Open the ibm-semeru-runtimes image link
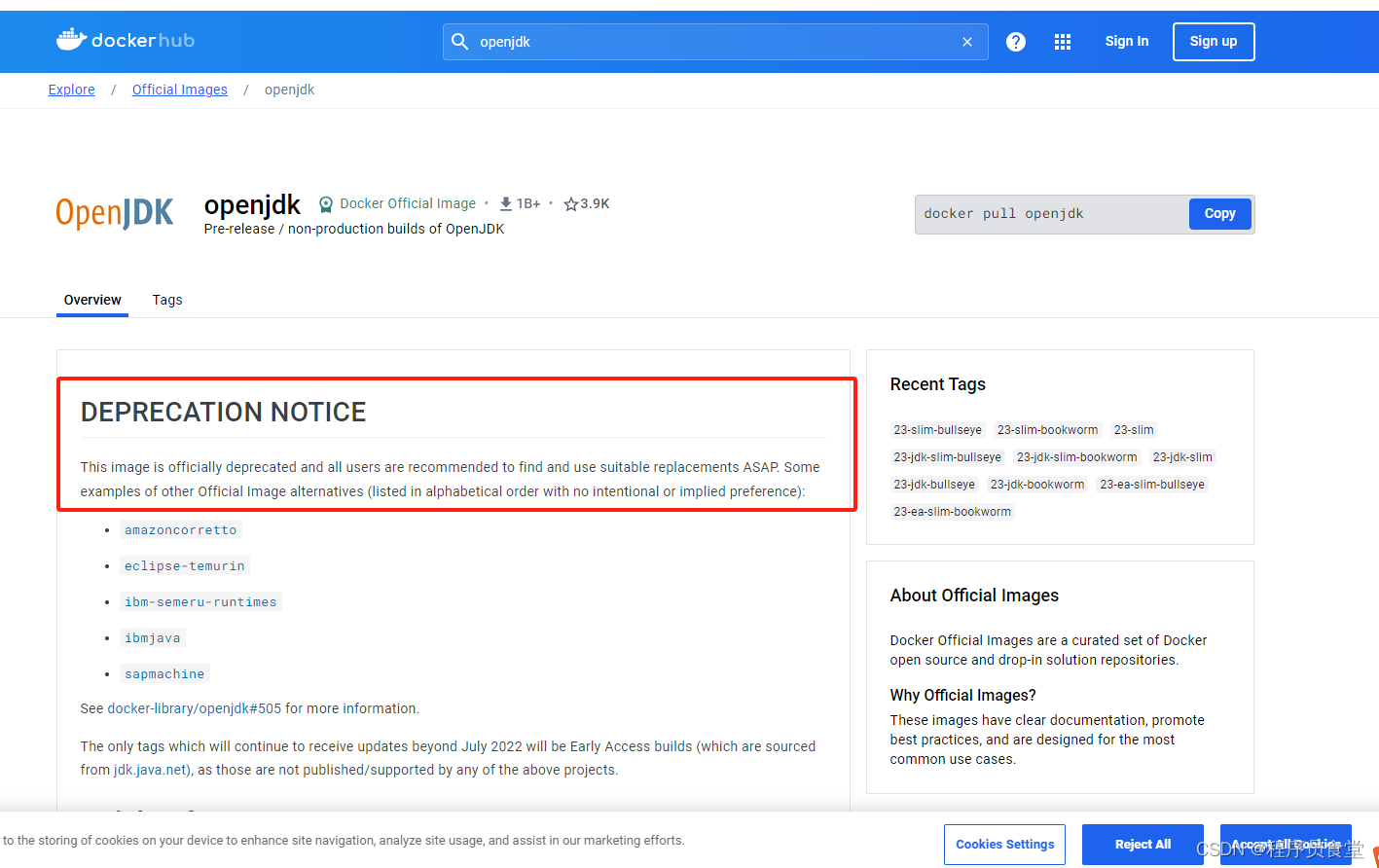This screenshot has width=1379, height=868. pyautogui.click(x=200, y=602)
